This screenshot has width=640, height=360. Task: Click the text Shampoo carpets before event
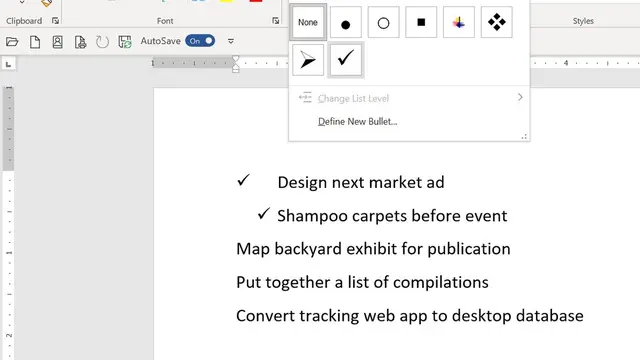point(392,216)
